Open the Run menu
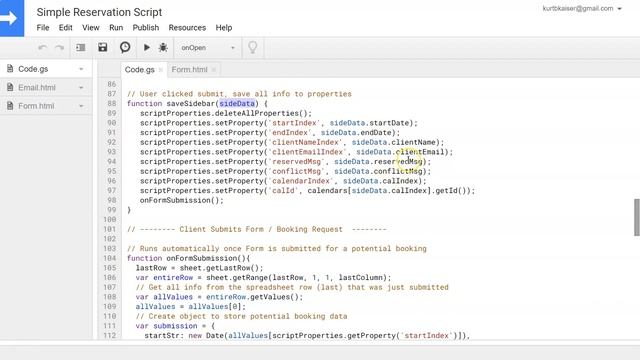 (x=116, y=28)
